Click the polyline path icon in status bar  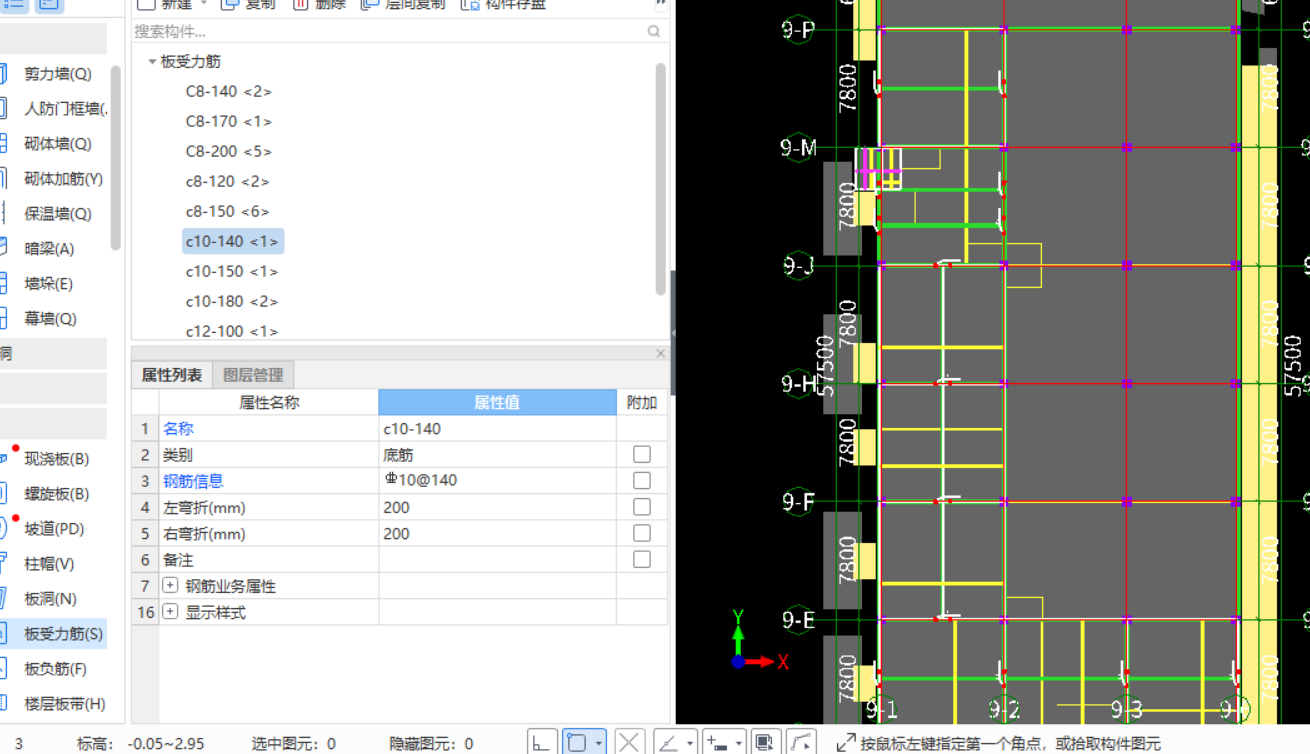coord(802,742)
